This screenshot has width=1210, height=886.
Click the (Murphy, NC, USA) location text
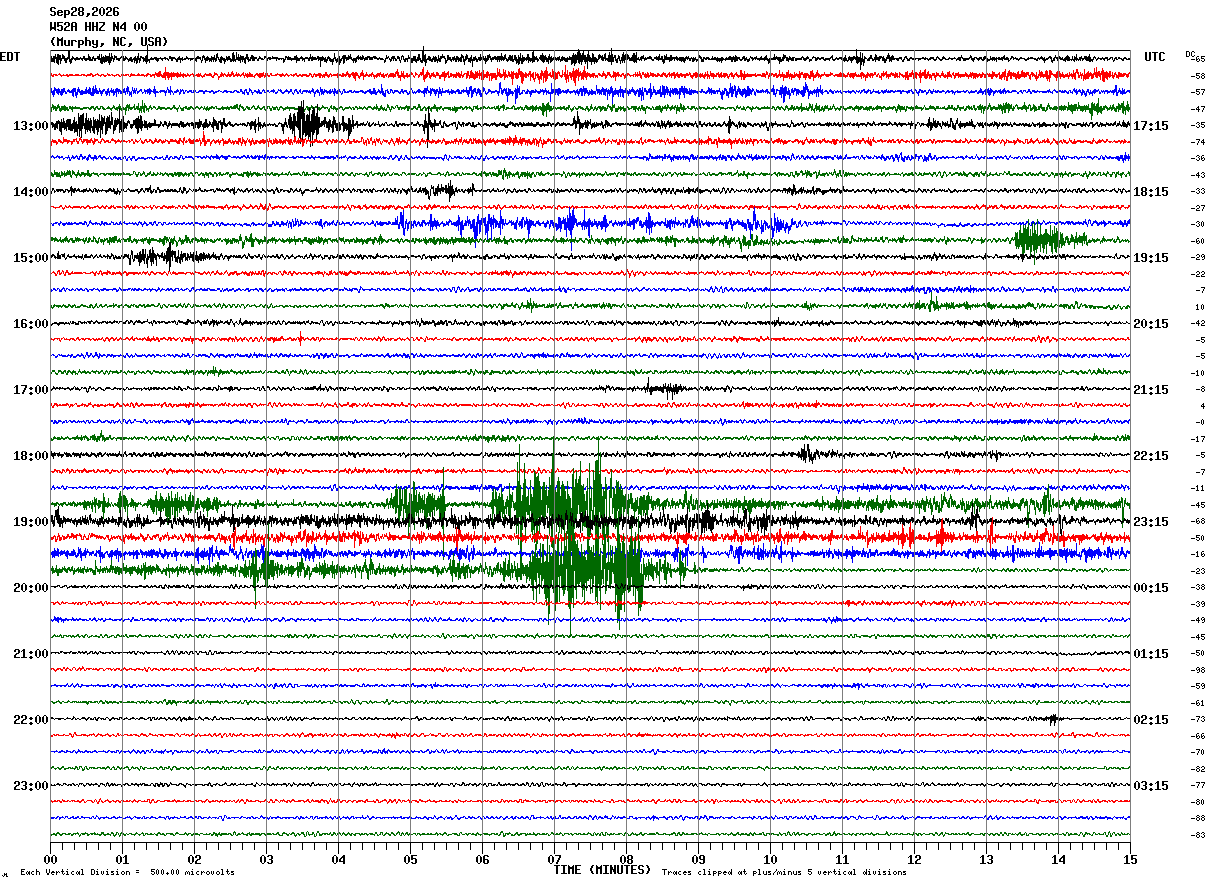[x=109, y=42]
